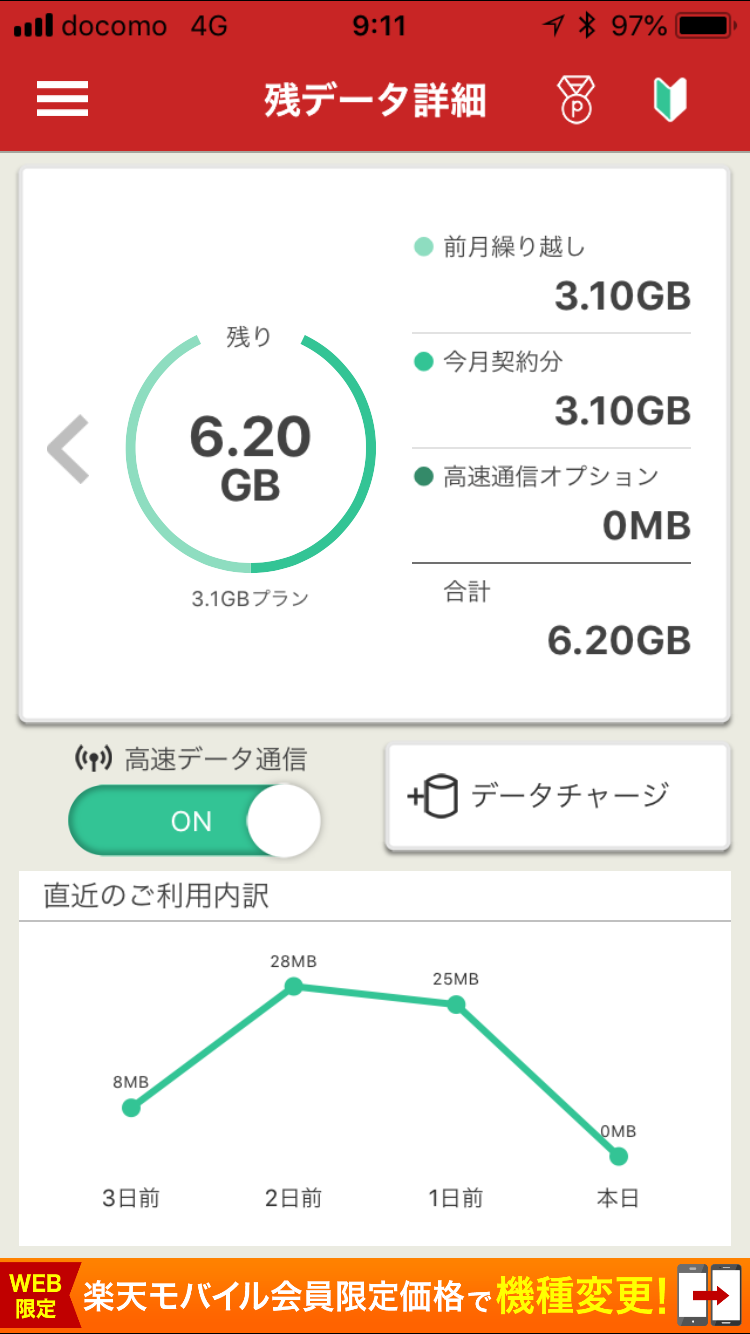The image size is (750, 1334).
Task: Tap the 25MB point for 1日前
Action: (456, 1004)
